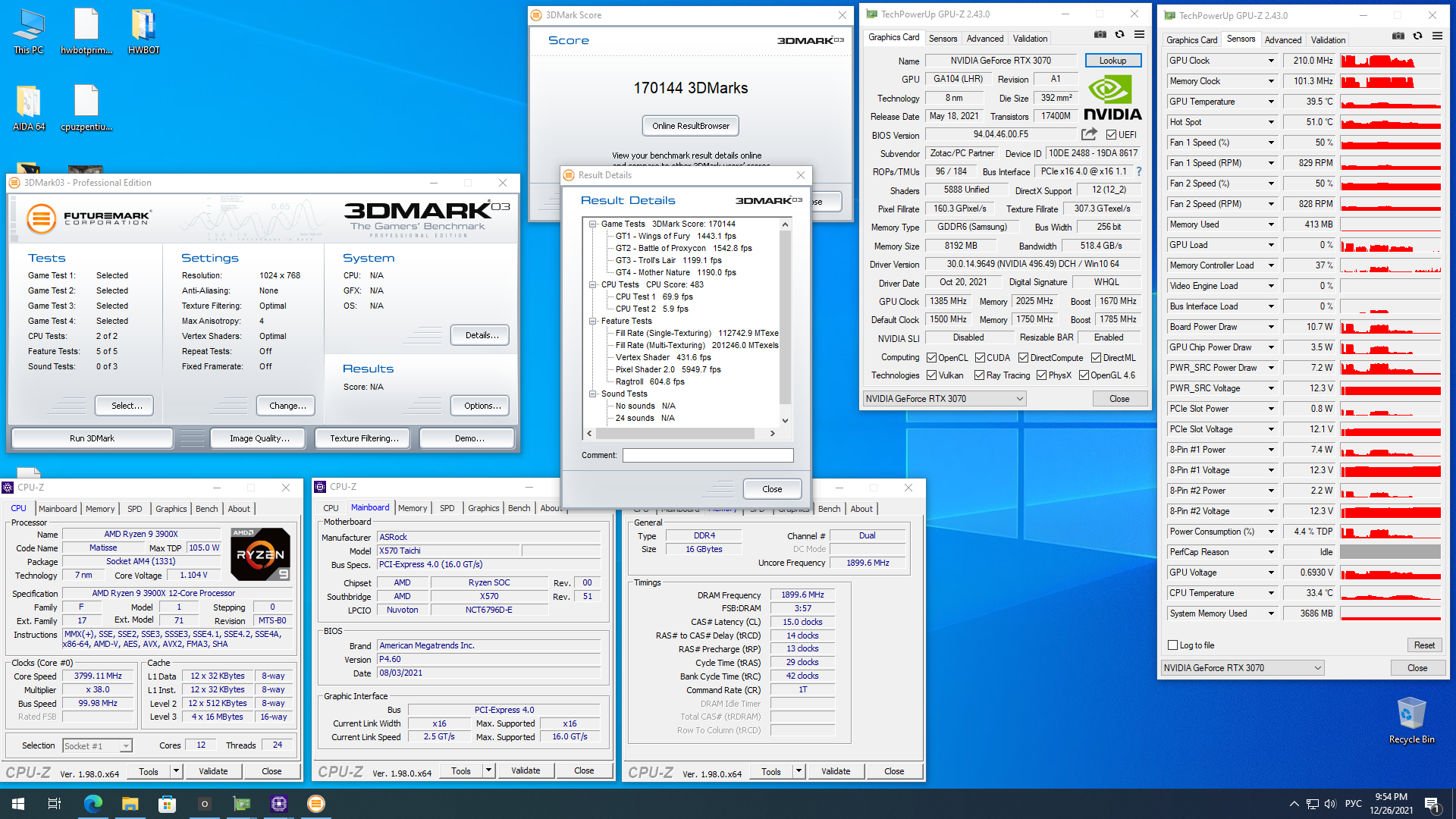Screen dimensions: 1456x819
Task: Click screenshot camera icon in Graphics Card GPU-Z window
Action: [x=1100, y=35]
